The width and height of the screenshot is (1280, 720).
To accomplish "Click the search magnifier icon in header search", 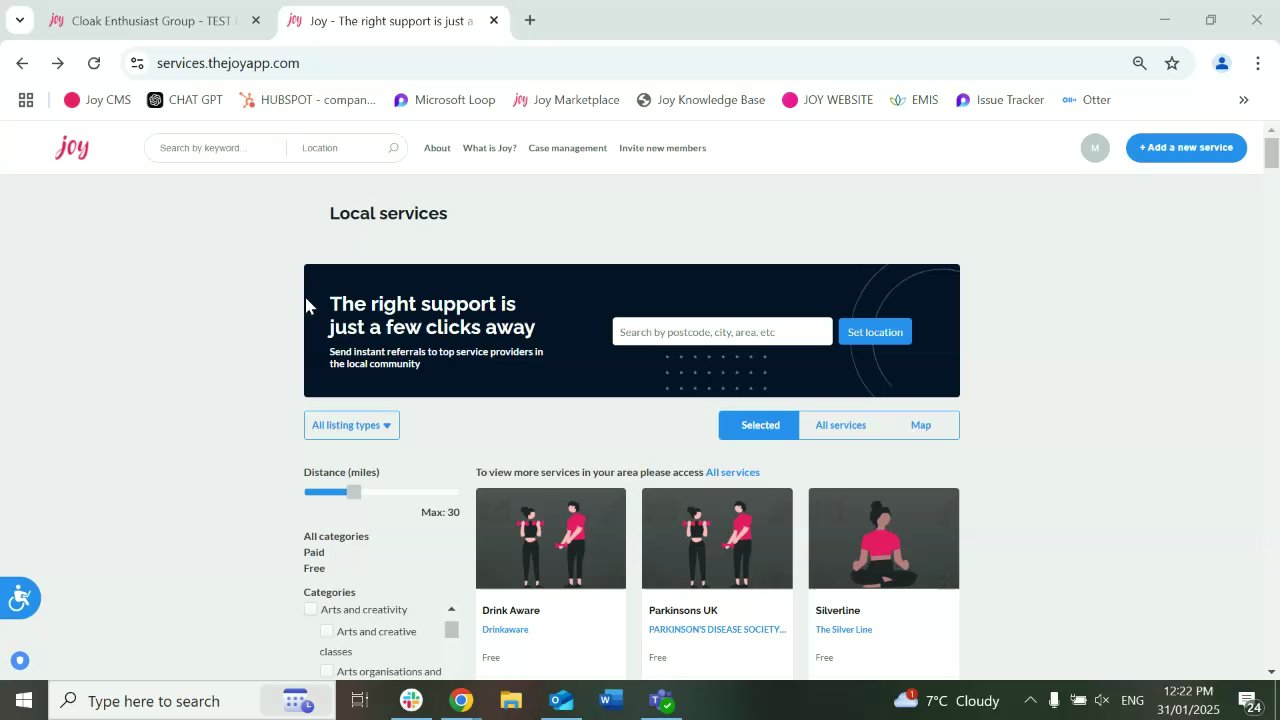I will 394,148.
